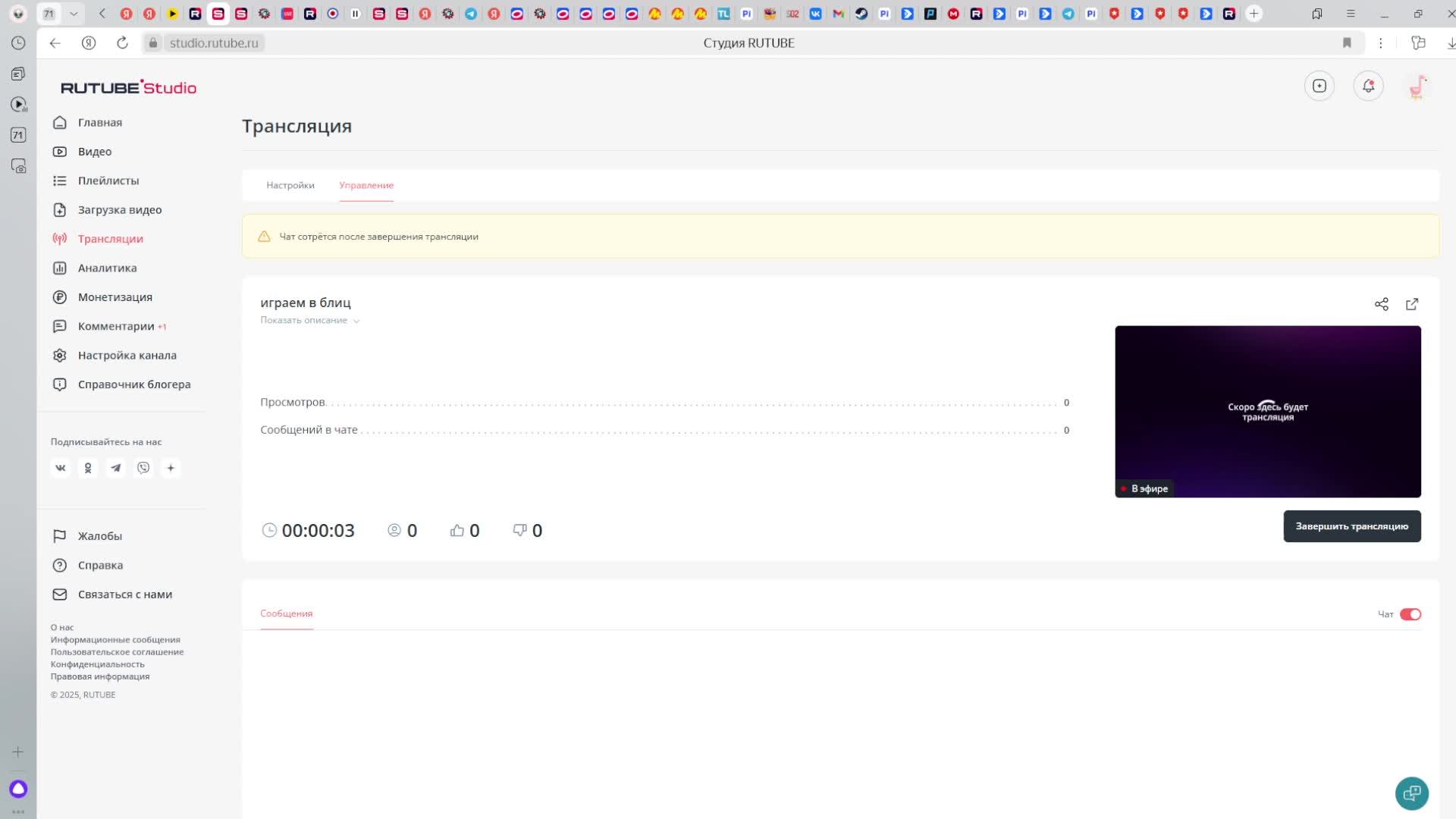Click the browser back arrow

point(55,43)
